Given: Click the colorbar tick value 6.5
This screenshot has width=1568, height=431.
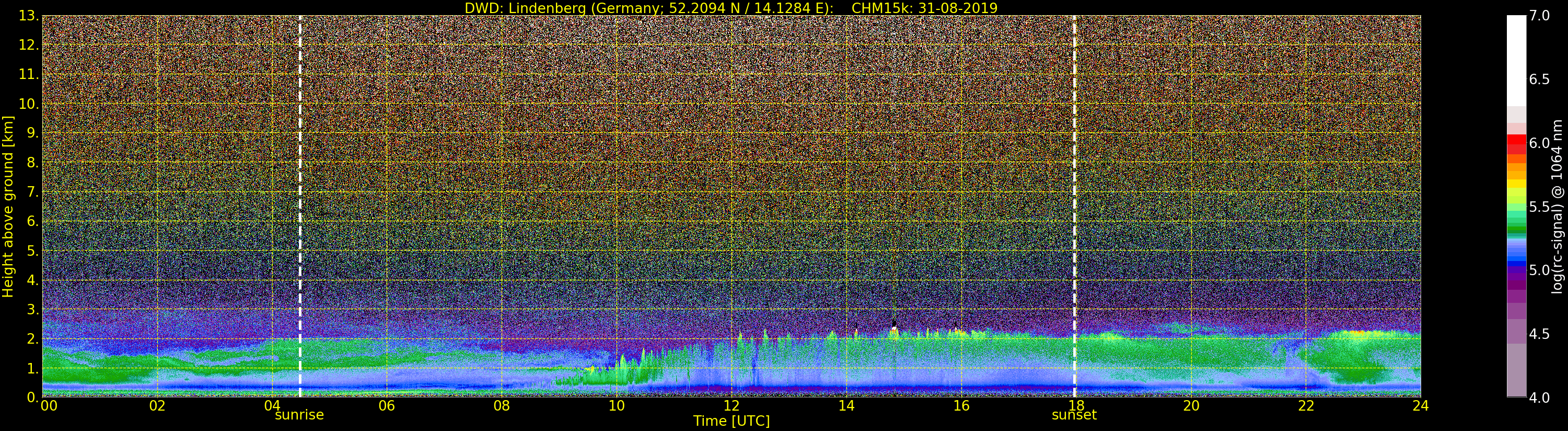Looking at the screenshot, I should tap(1539, 80).
